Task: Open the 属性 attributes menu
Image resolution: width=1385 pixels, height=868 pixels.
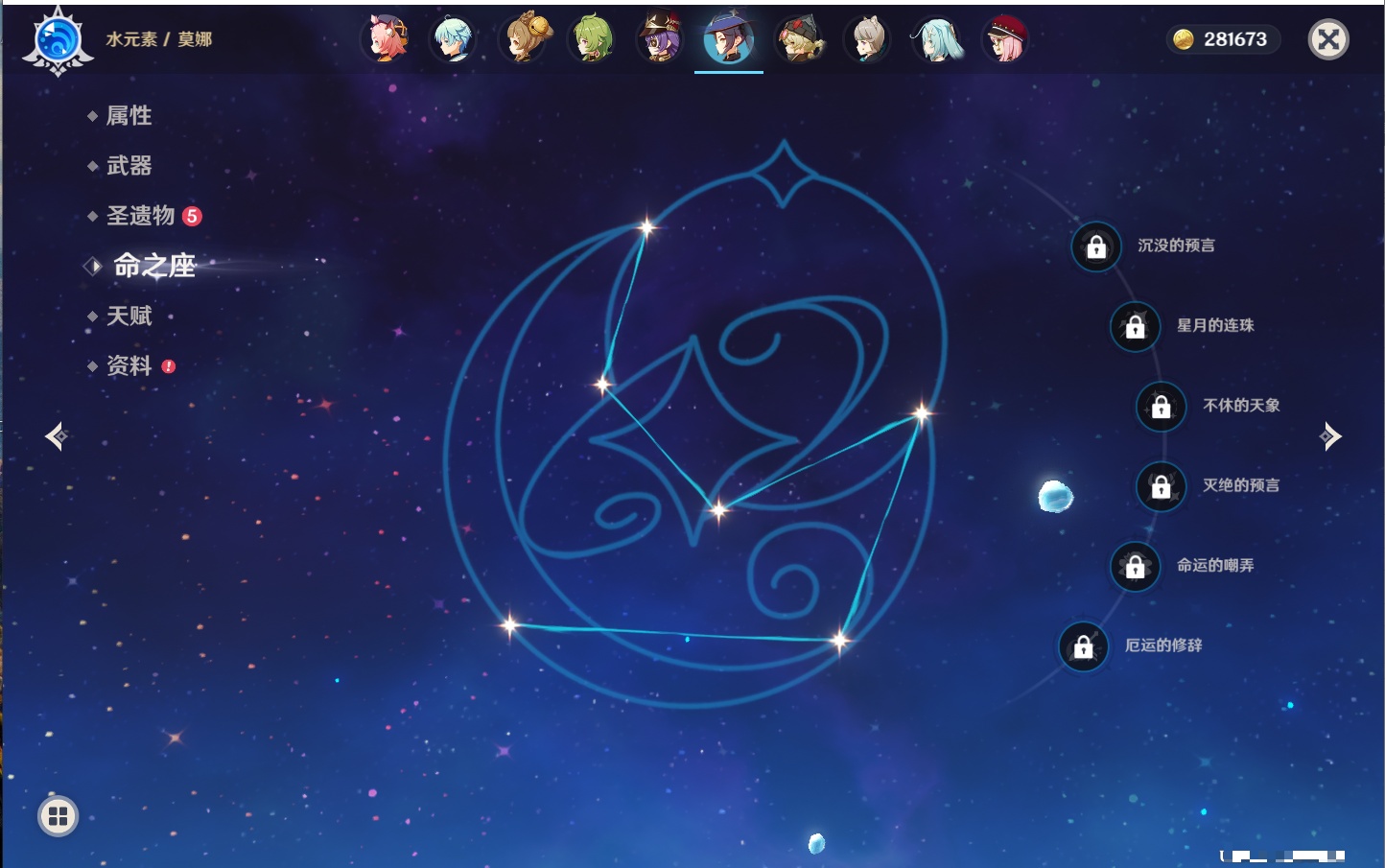Action: (x=129, y=116)
